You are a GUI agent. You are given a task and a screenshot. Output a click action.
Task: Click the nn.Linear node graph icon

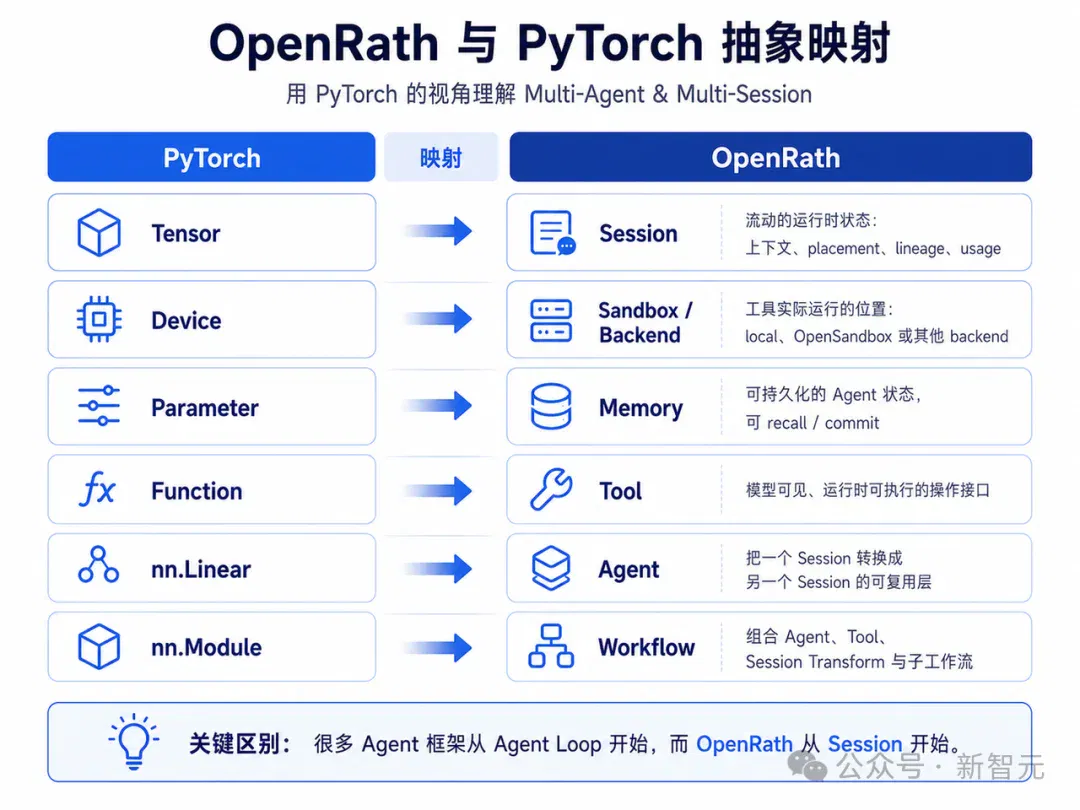(x=98, y=565)
